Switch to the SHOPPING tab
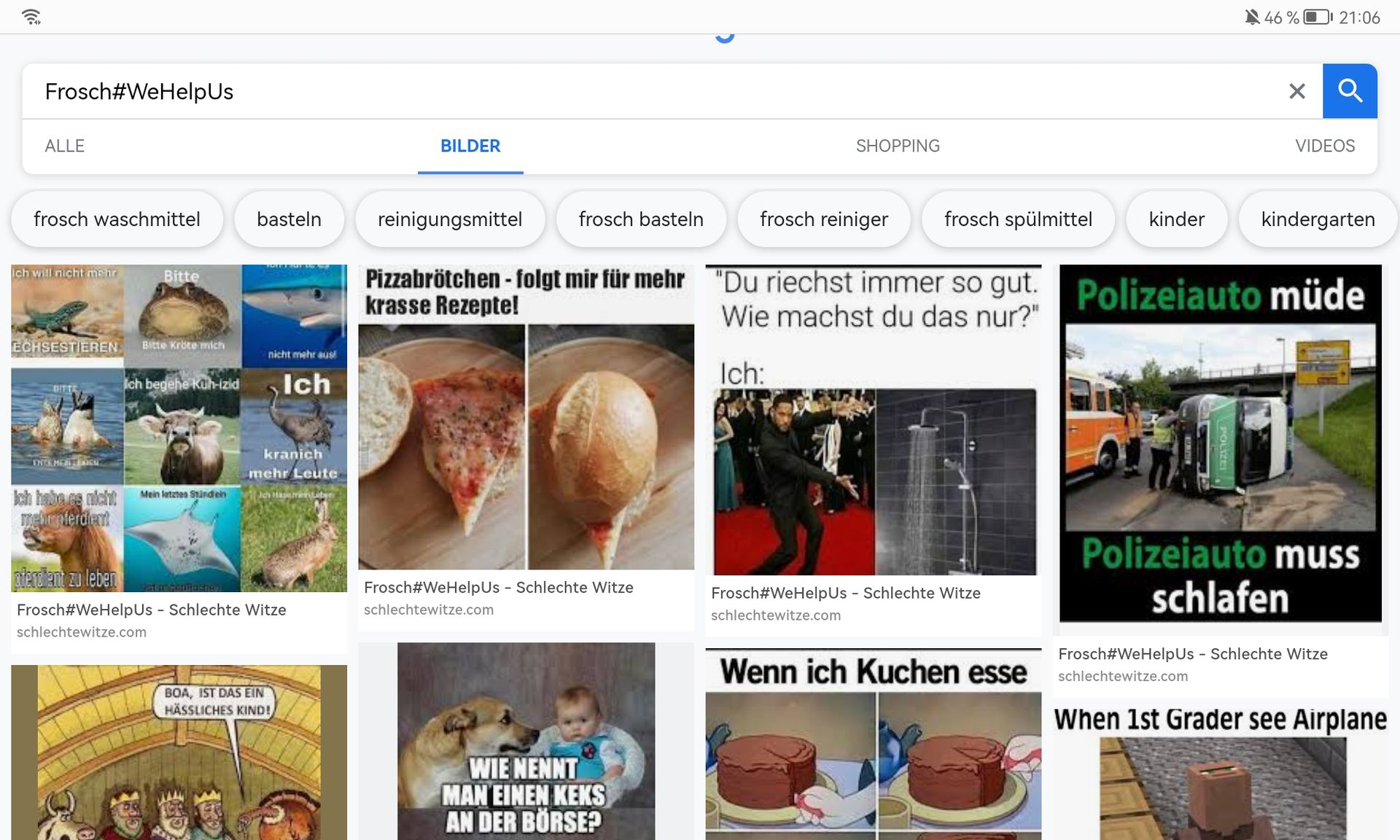The width and height of the screenshot is (1400, 840). point(897,146)
